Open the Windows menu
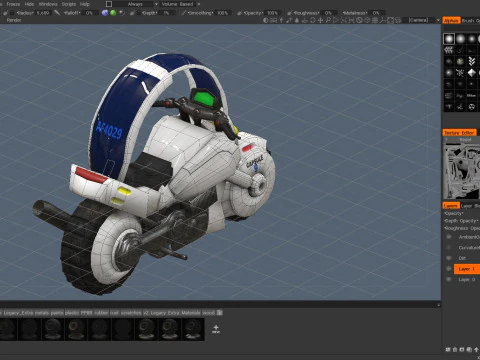480x360 pixels. click(x=48, y=4)
